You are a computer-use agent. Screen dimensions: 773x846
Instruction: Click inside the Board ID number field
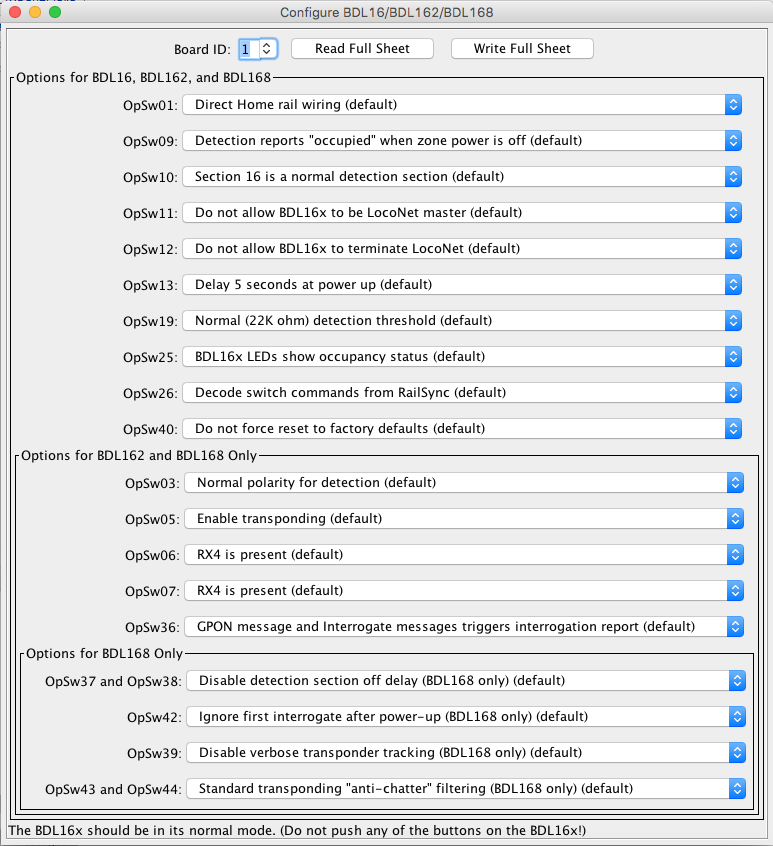[x=246, y=48]
